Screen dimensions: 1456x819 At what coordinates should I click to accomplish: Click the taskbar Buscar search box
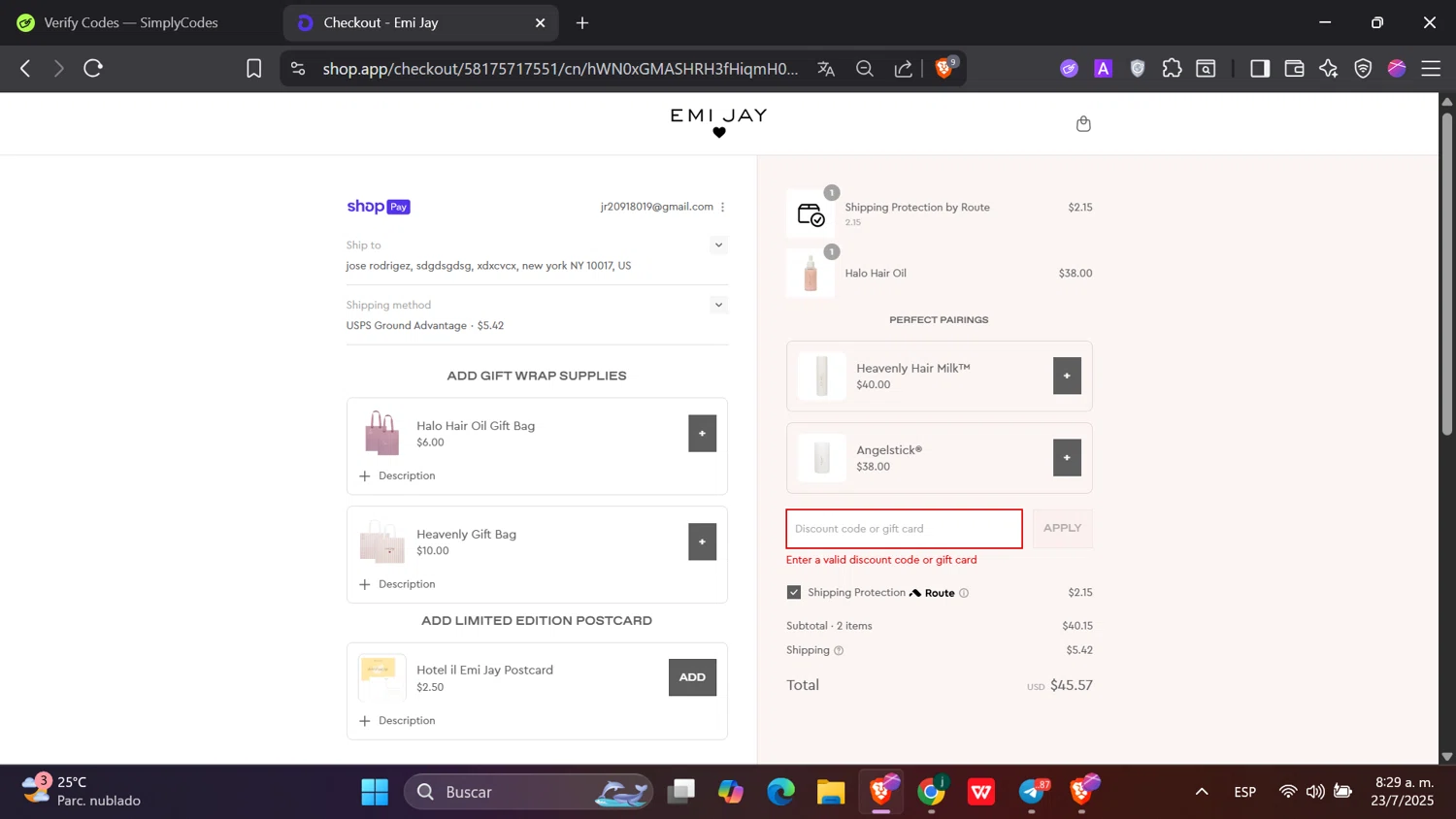(529, 792)
